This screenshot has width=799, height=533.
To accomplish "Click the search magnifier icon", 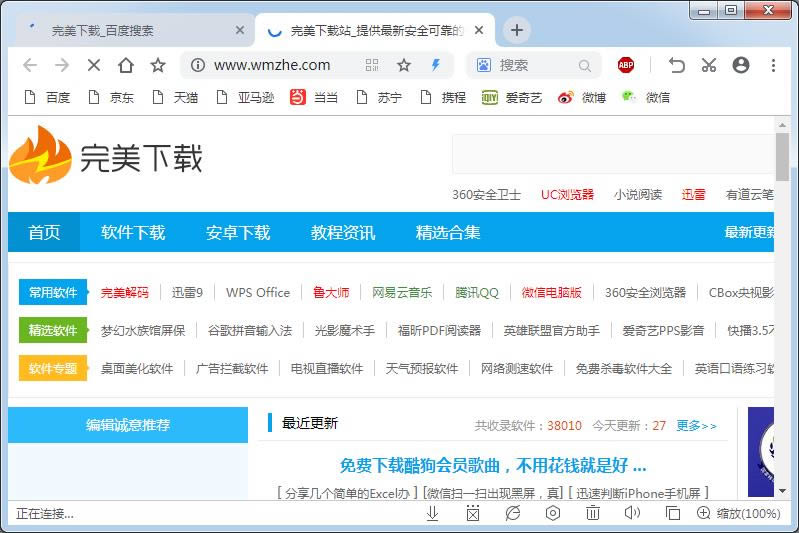I will click(x=585, y=65).
